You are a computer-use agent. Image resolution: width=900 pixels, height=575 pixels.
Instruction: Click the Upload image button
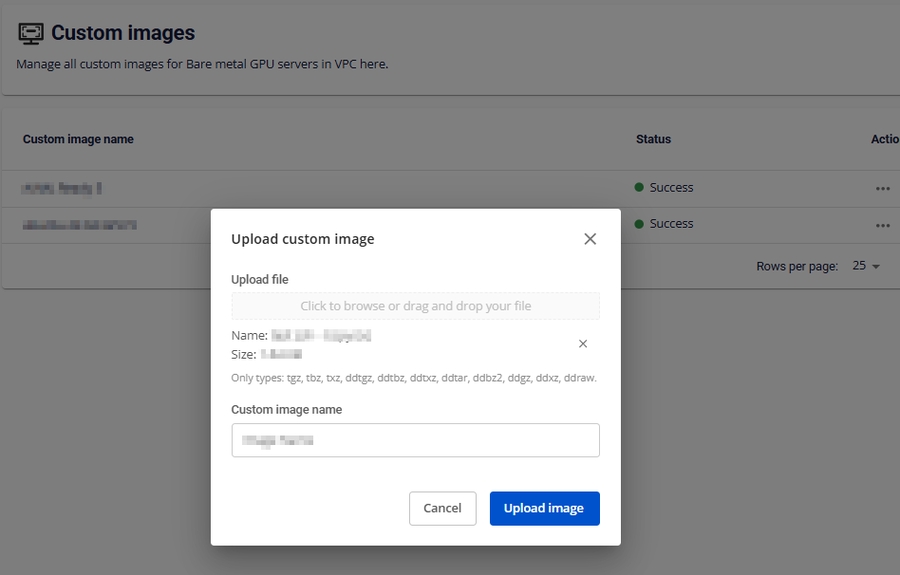point(544,508)
